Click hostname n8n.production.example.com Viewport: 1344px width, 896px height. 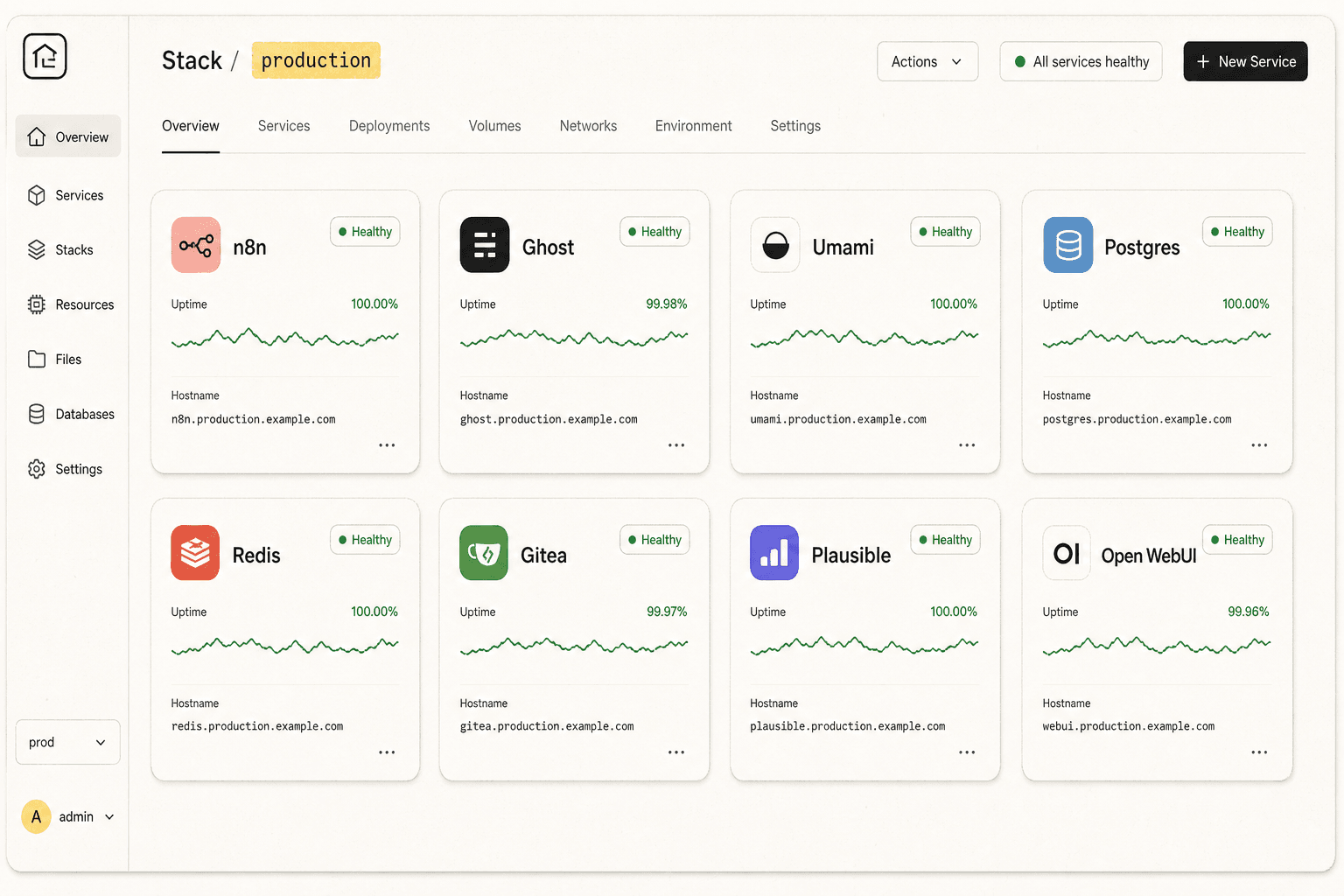(254, 419)
